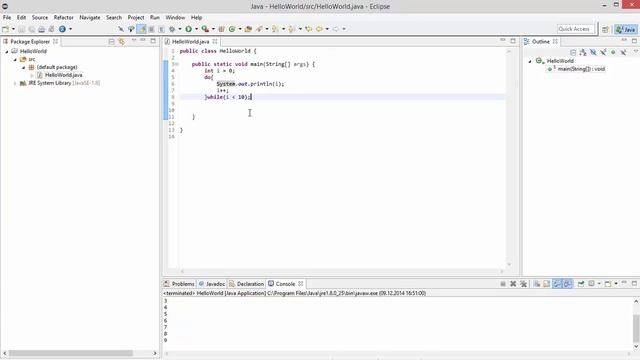Toggle Hide Non-Public Members in Outline
Viewport: 640px width, 360px height.
pyautogui.click(x=613, y=53)
